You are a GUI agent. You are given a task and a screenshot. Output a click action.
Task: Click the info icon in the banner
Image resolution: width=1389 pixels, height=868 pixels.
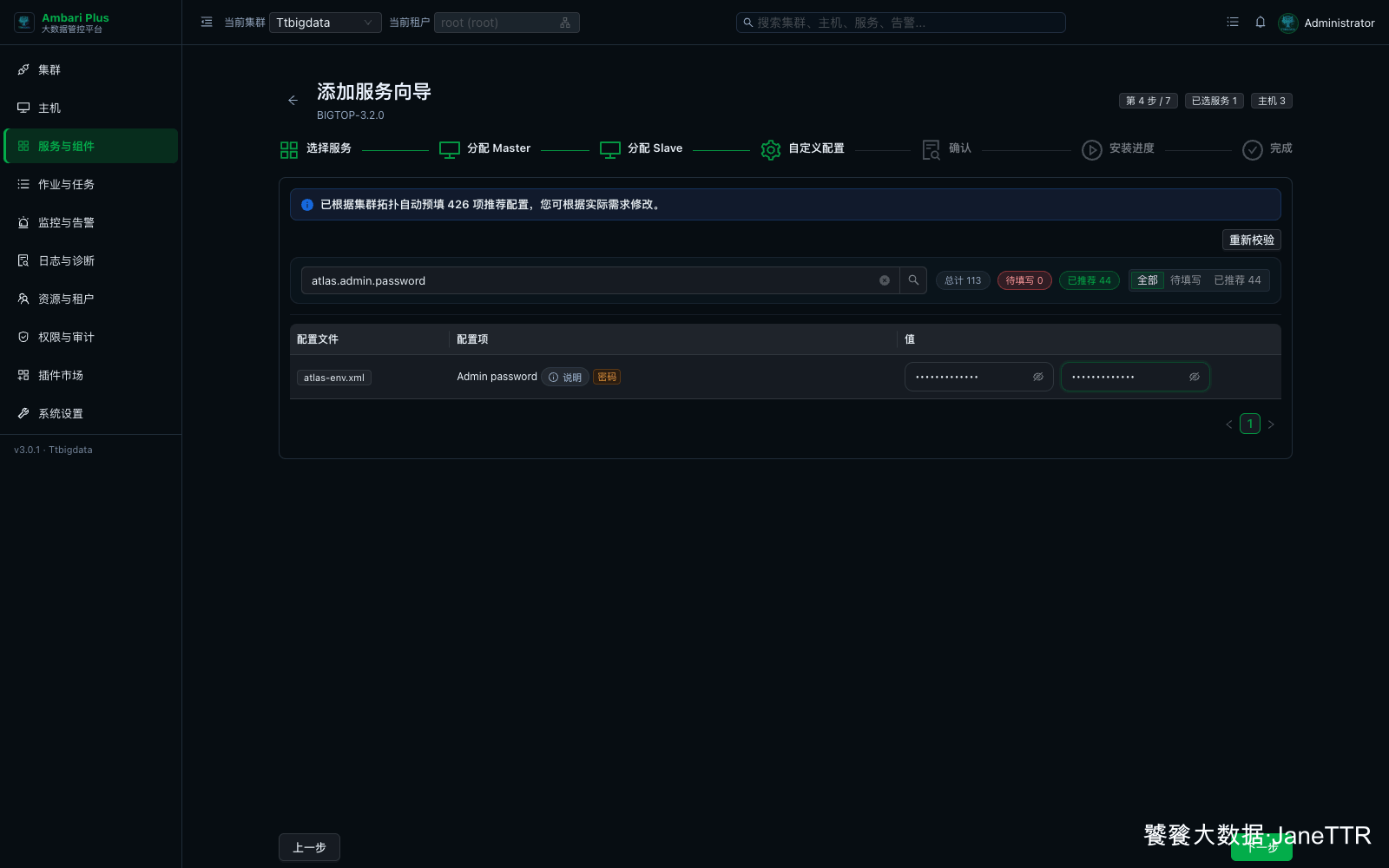(307, 205)
